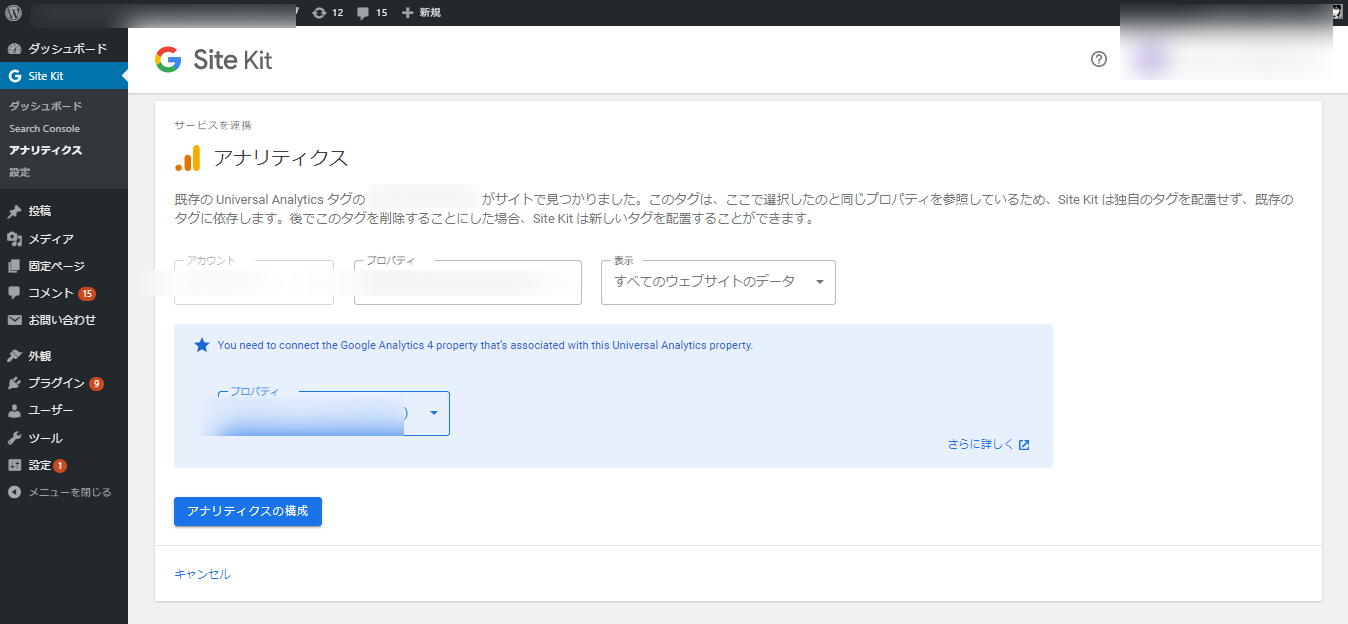Open Site Kit 設定 submenu item
The height and width of the screenshot is (624, 1348).
tap(20, 172)
